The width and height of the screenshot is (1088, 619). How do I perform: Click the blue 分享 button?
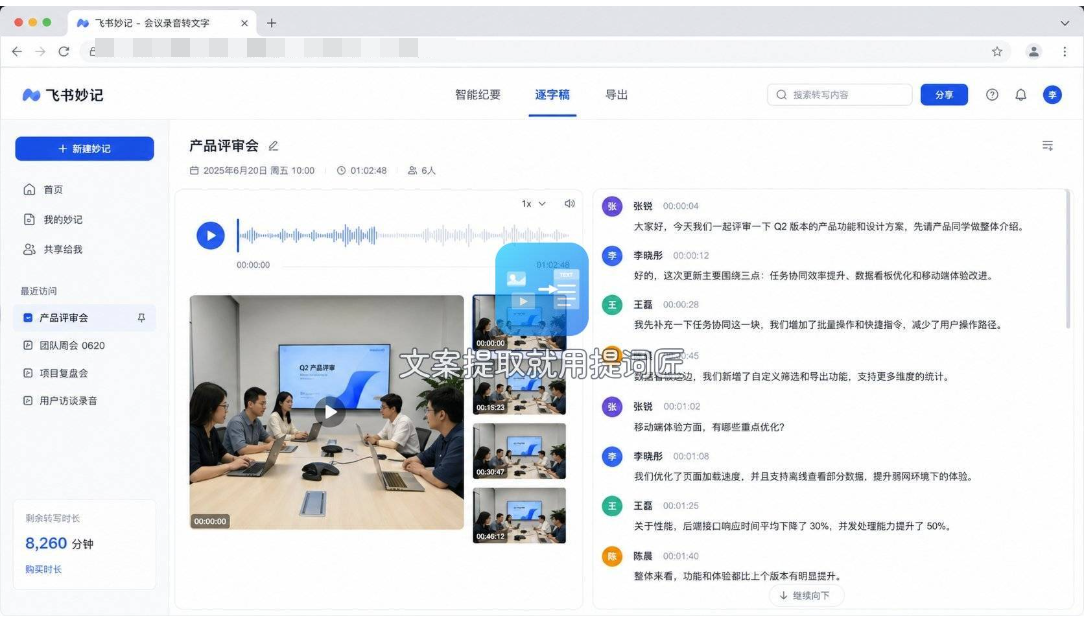pyautogui.click(x=944, y=95)
